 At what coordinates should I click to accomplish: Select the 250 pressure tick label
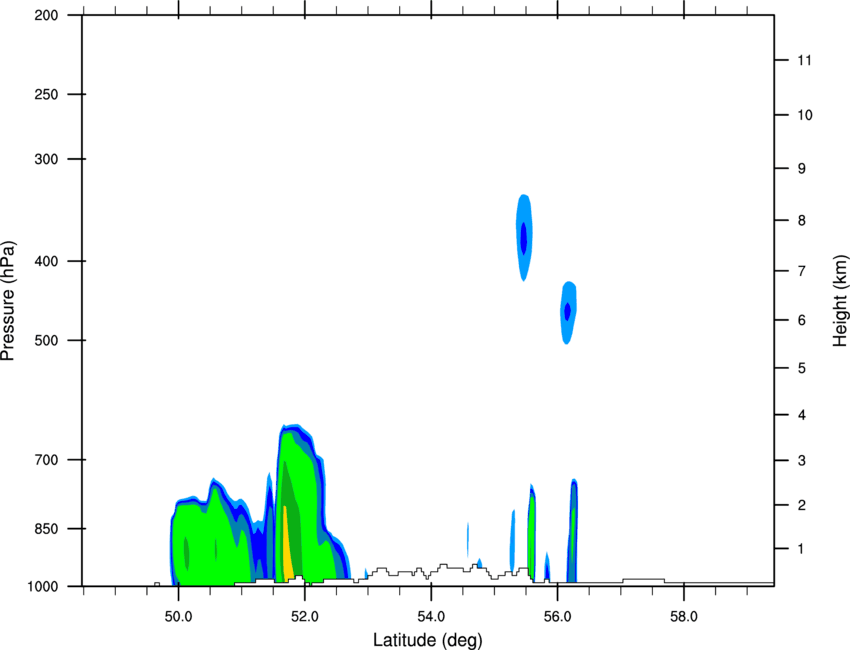[46, 94]
